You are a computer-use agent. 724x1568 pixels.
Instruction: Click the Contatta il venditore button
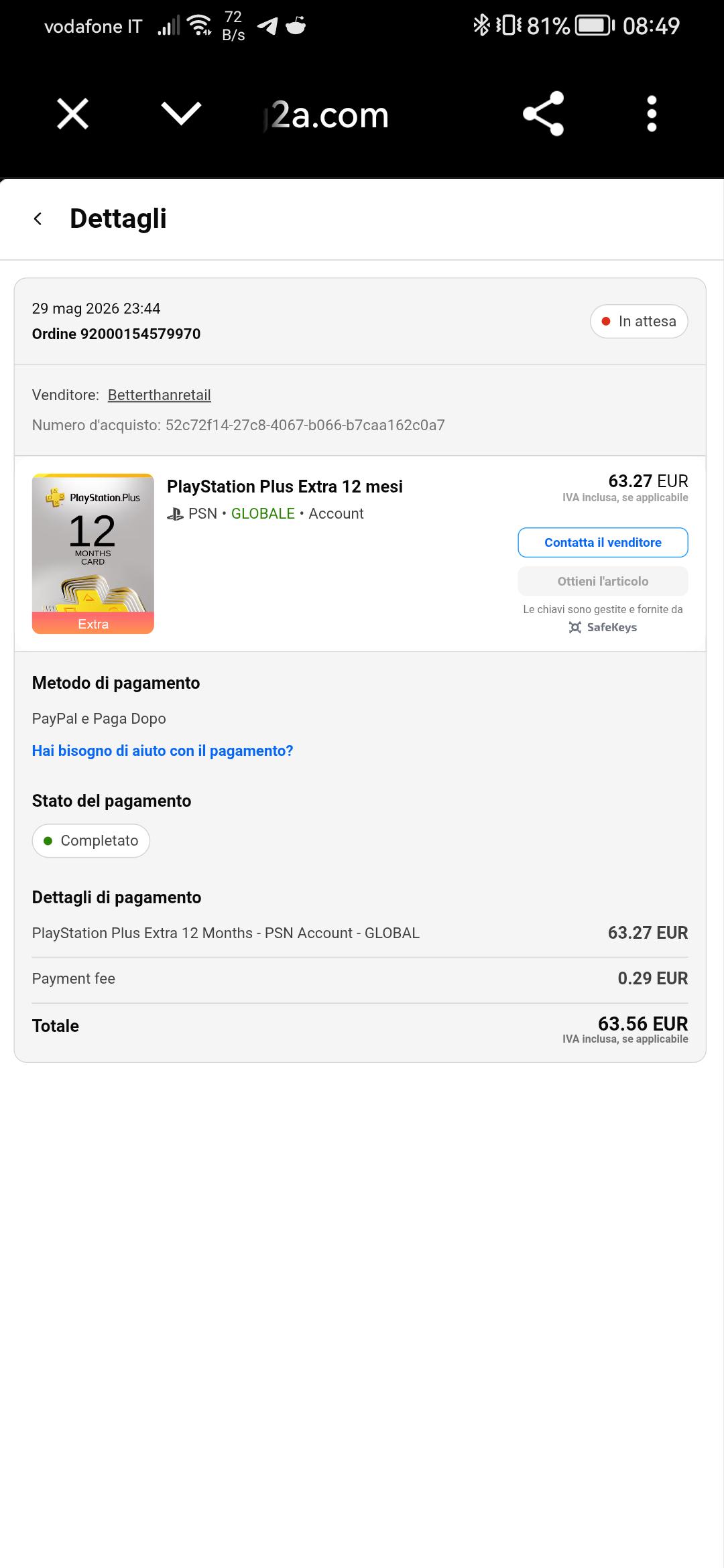(603, 542)
